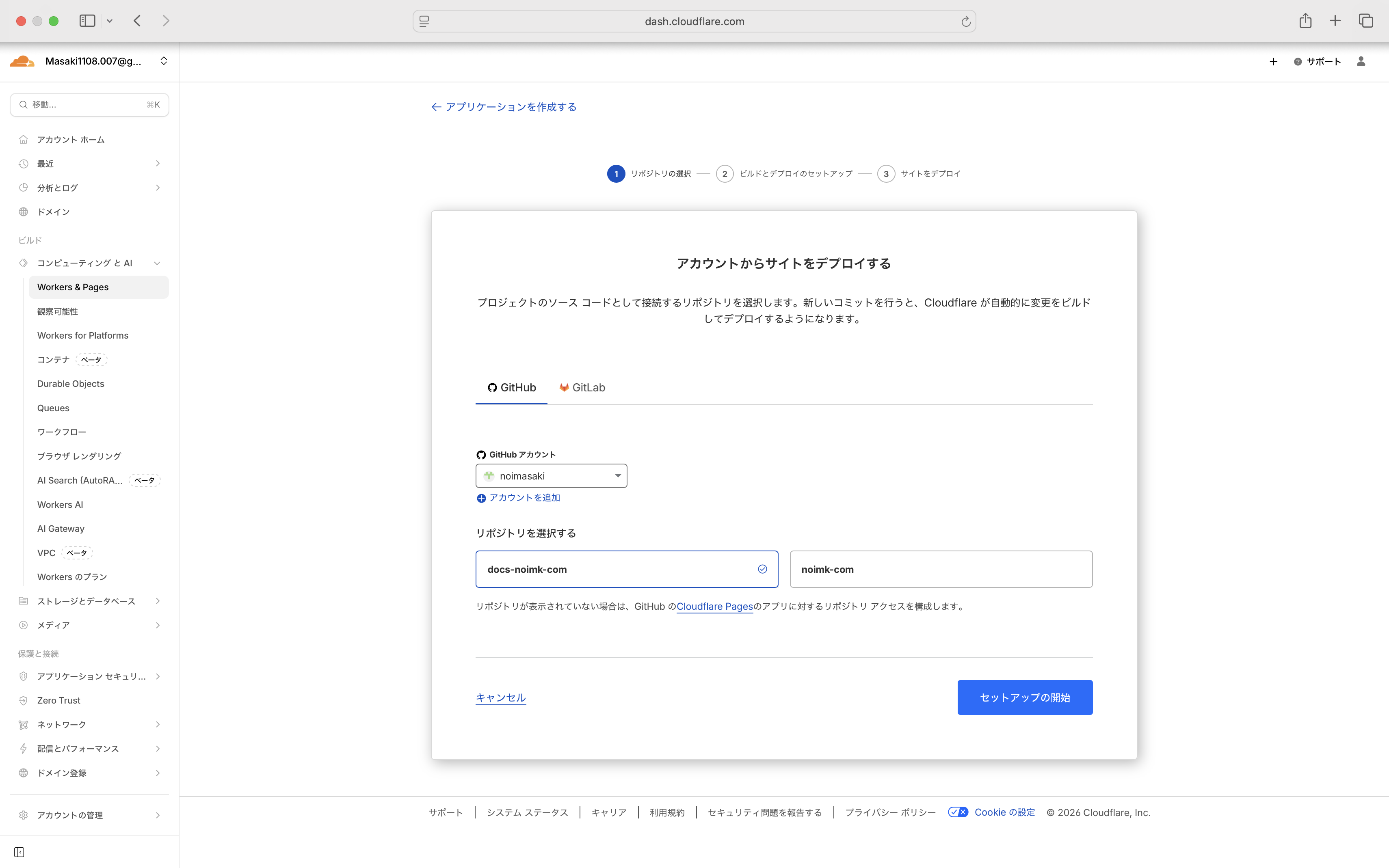
Task: Click Safari sidebar toggle icon
Action: tap(87, 21)
